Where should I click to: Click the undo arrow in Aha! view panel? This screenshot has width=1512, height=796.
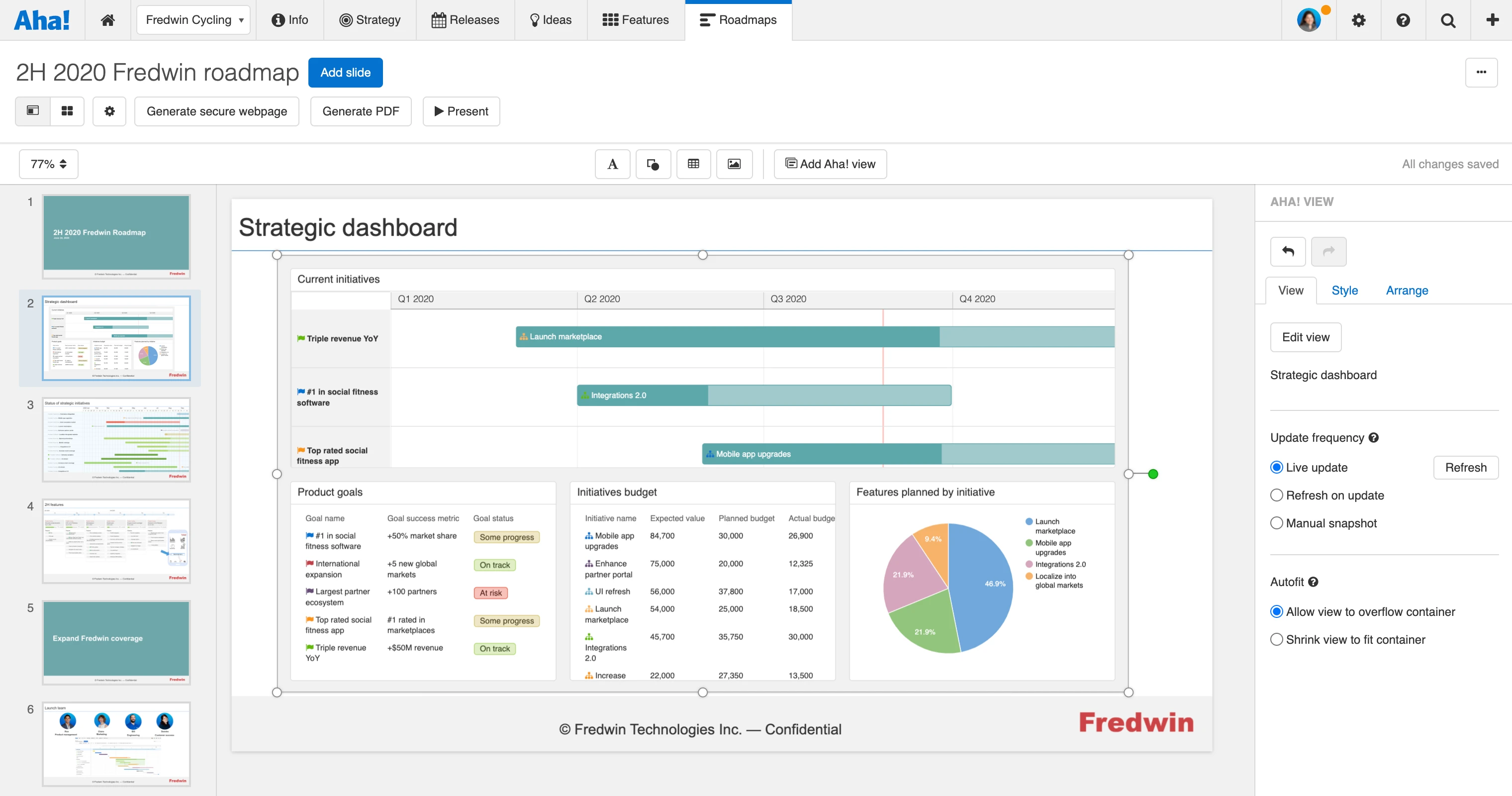[x=1288, y=251]
